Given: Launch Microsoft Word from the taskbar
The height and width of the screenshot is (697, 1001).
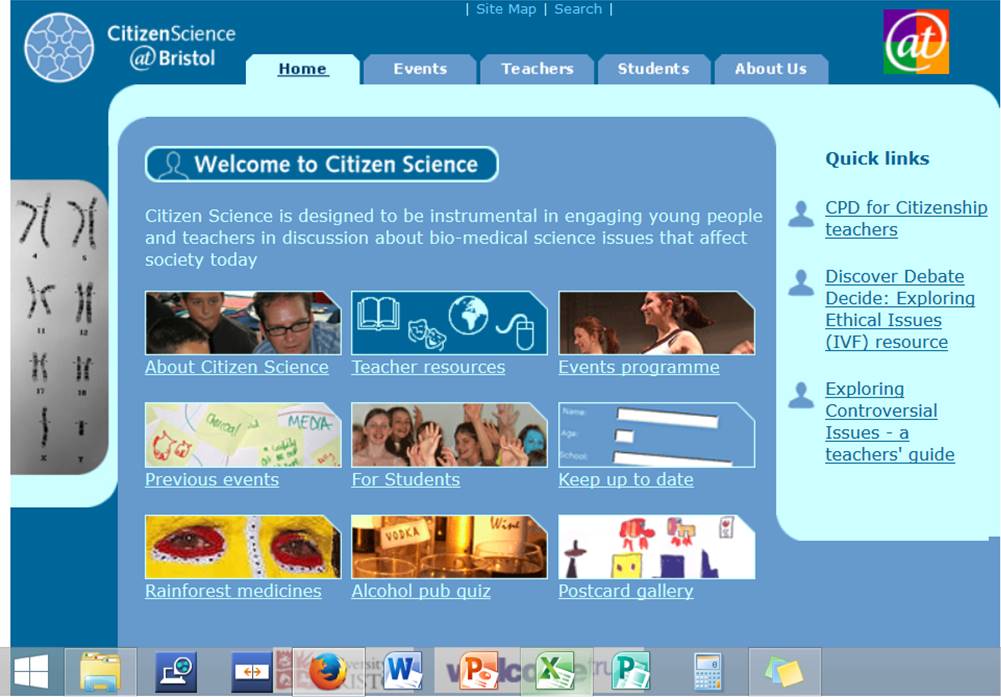Looking at the screenshot, I should tap(402, 671).
